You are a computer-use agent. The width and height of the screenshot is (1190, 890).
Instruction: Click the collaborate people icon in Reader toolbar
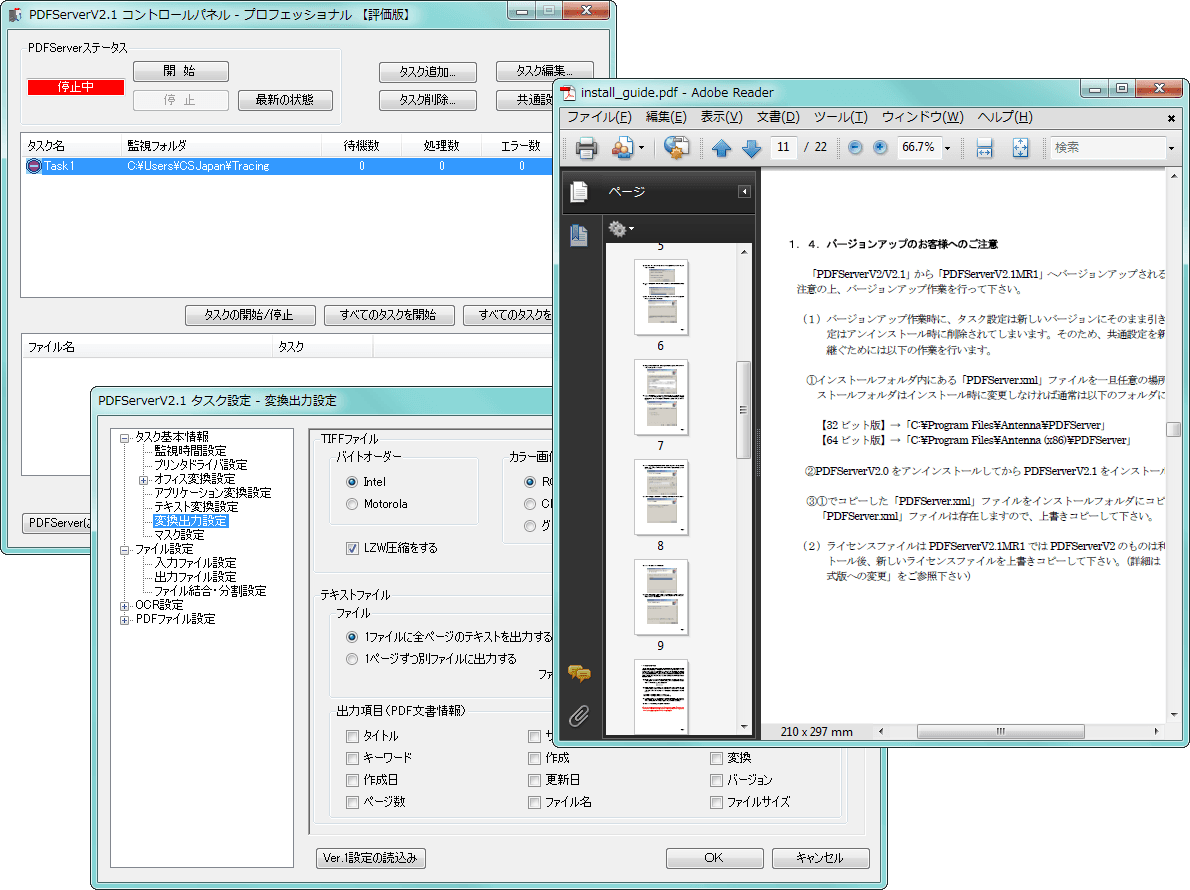[x=622, y=147]
